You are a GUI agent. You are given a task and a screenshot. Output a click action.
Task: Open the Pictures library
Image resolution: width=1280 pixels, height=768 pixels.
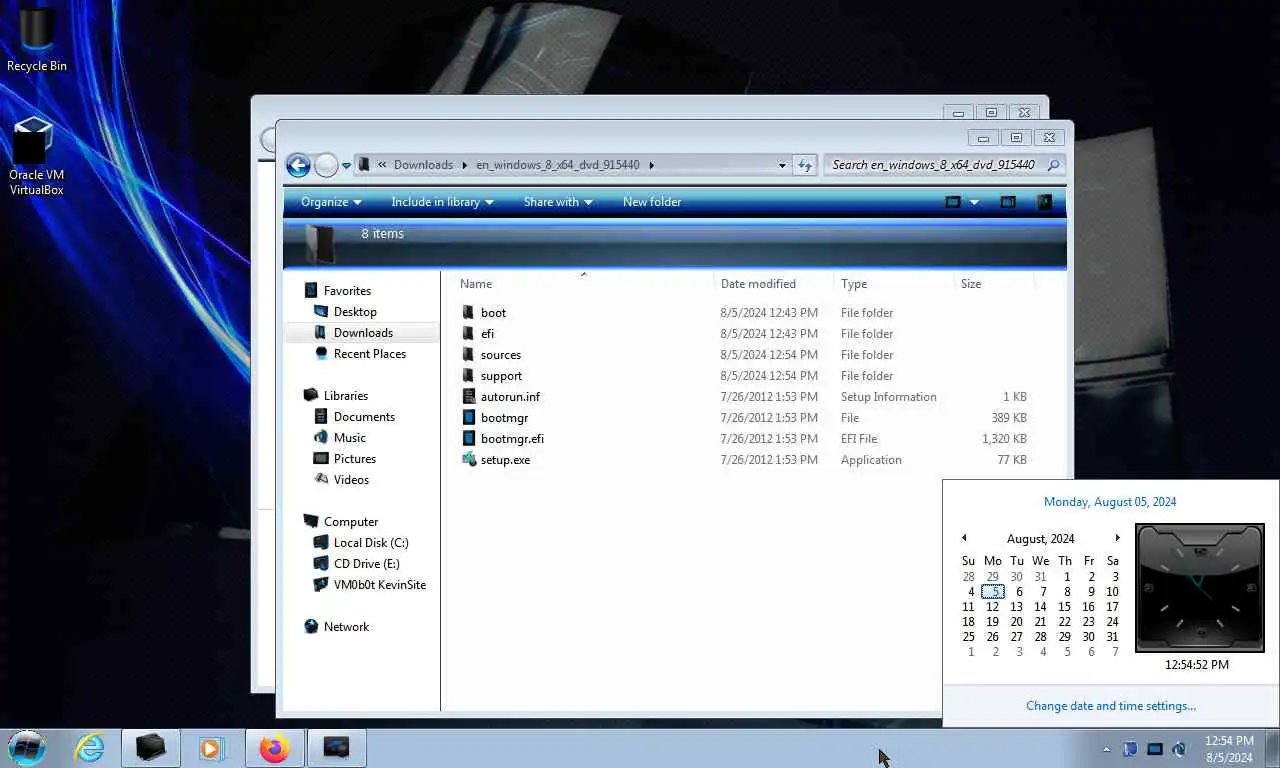355,459
